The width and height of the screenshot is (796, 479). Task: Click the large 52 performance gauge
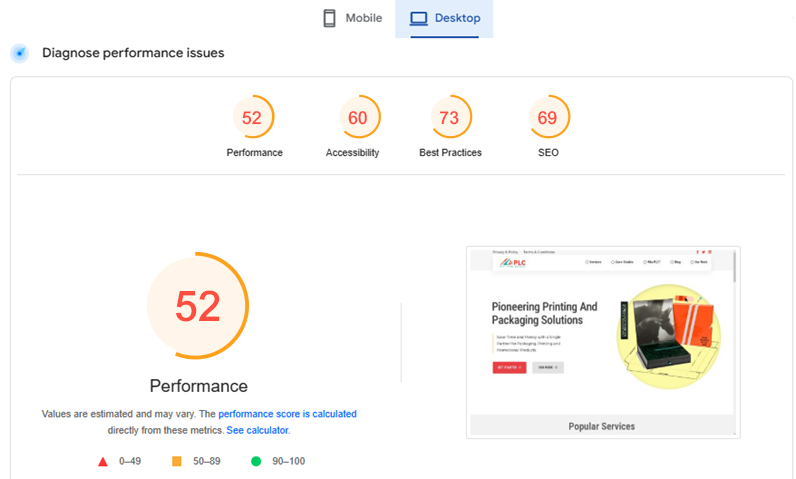197,306
